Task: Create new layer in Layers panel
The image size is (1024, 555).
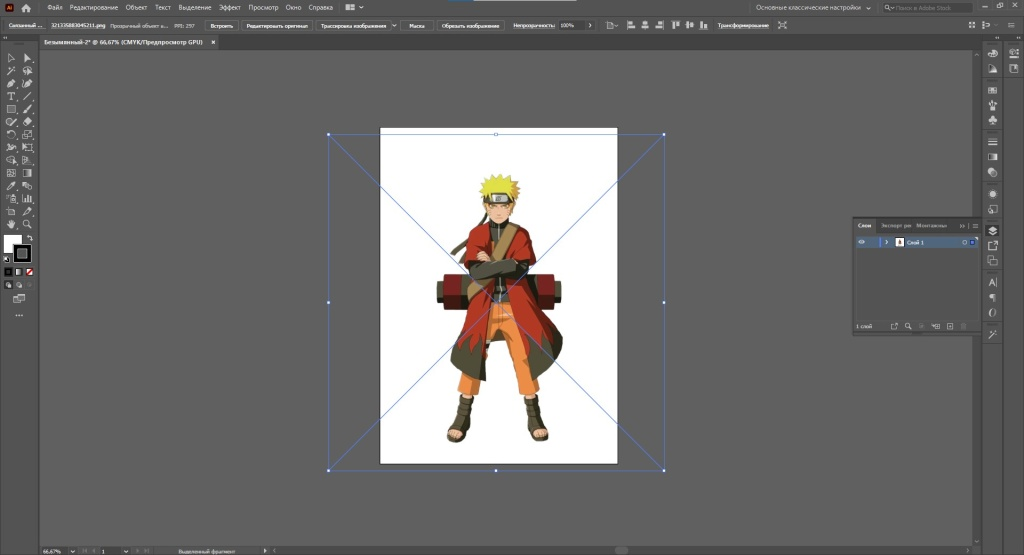Action: tap(950, 326)
